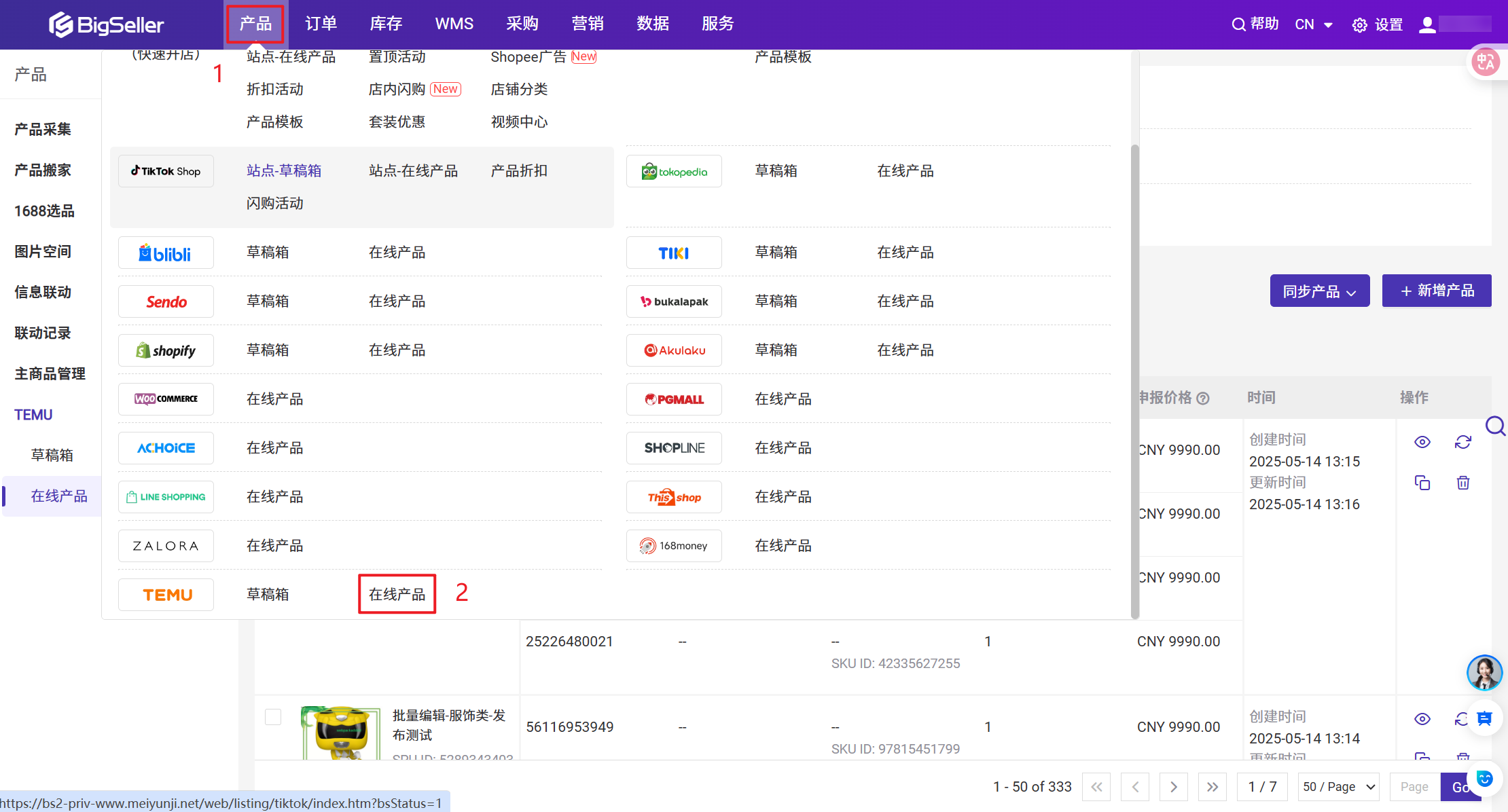Select the TIKI platform logo
This screenshot has width=1508, height=812.
coord(674,253)
